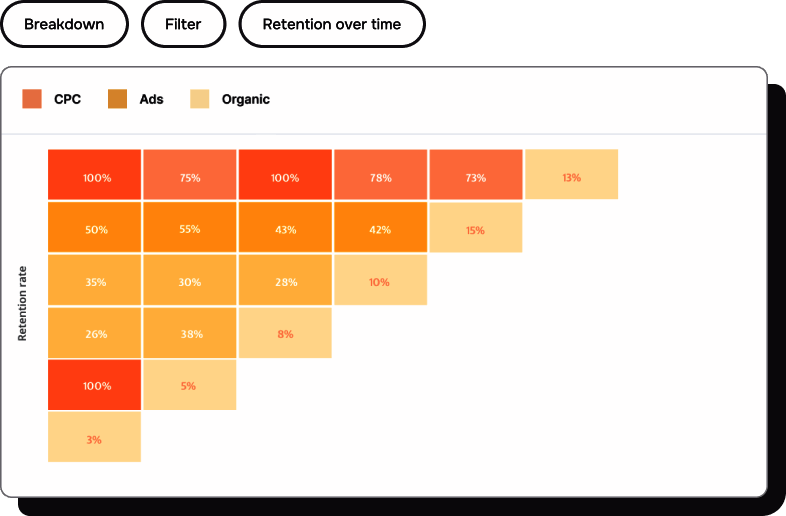The height and width of the screenshot is (516, 786).
Task: Click the 73% retention cell
Action: point(475,178)
